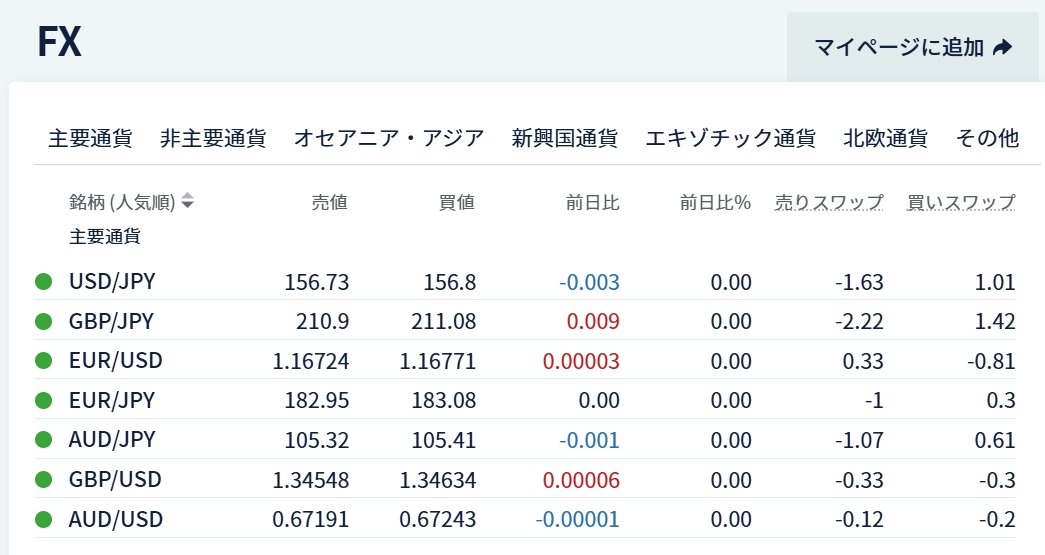Screen dimensions: 1045x555
Task: Open the AUD/USD pair
Action: point(116,519)
